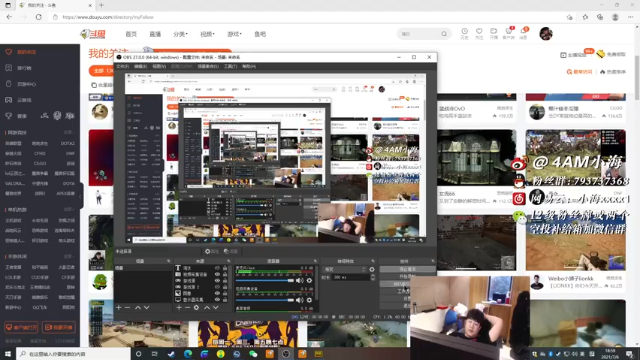The height and width of the screenshot is (360, 640).
Task: Click the 滤镜 filters button in OBS source toolbar
Action: 231,251
